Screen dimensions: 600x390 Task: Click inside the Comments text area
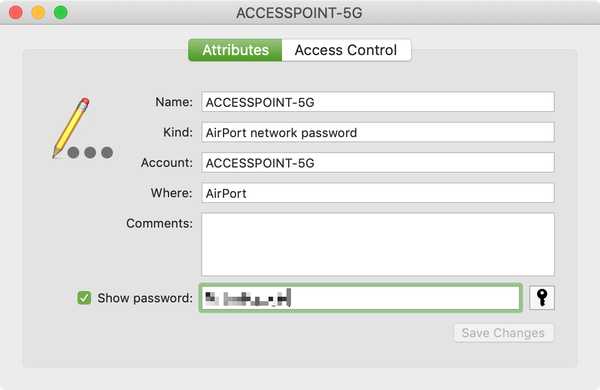pyautogui.click(x=378, y=244)
